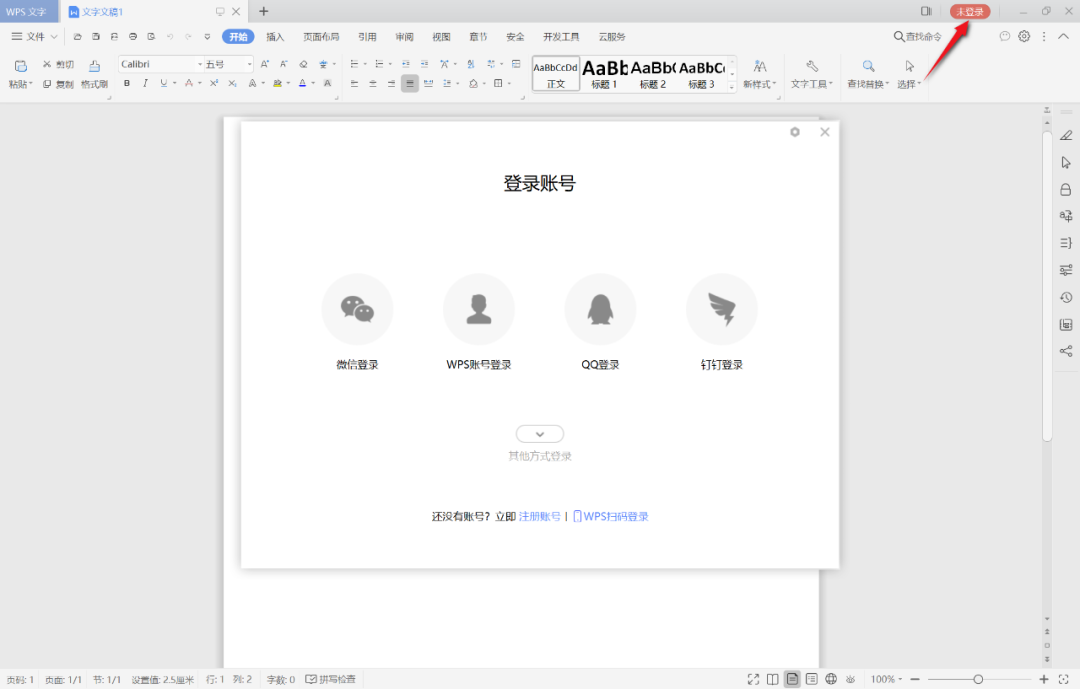Click 剪切 cut button
The image size is (1080, 689).
click(59, 64)
